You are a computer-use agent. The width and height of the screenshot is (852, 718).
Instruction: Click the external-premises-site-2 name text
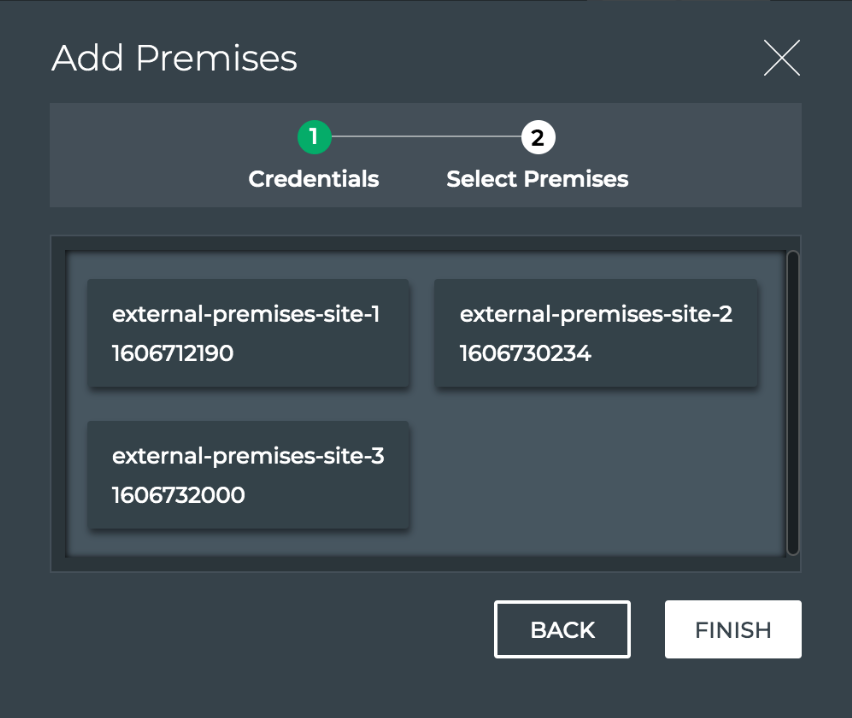pyautogui.click(x=596, y=314)
